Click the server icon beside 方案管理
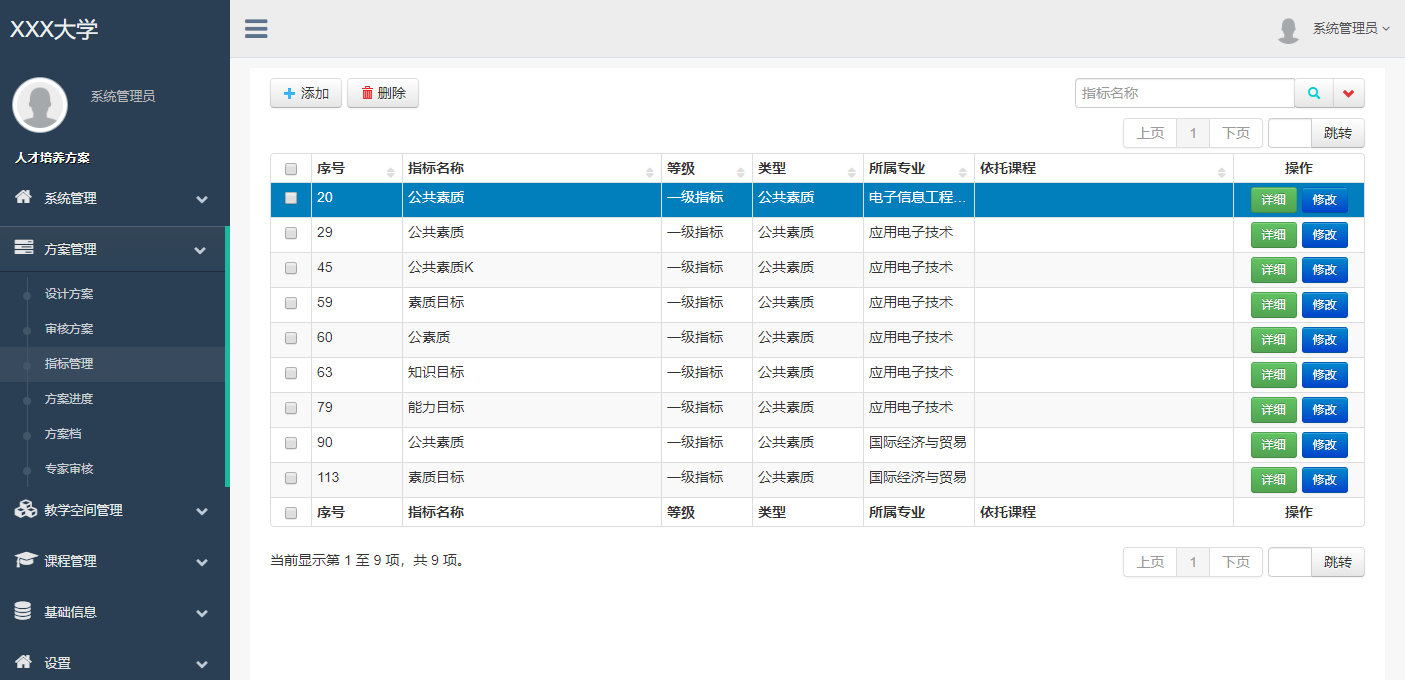 point(24,248)
